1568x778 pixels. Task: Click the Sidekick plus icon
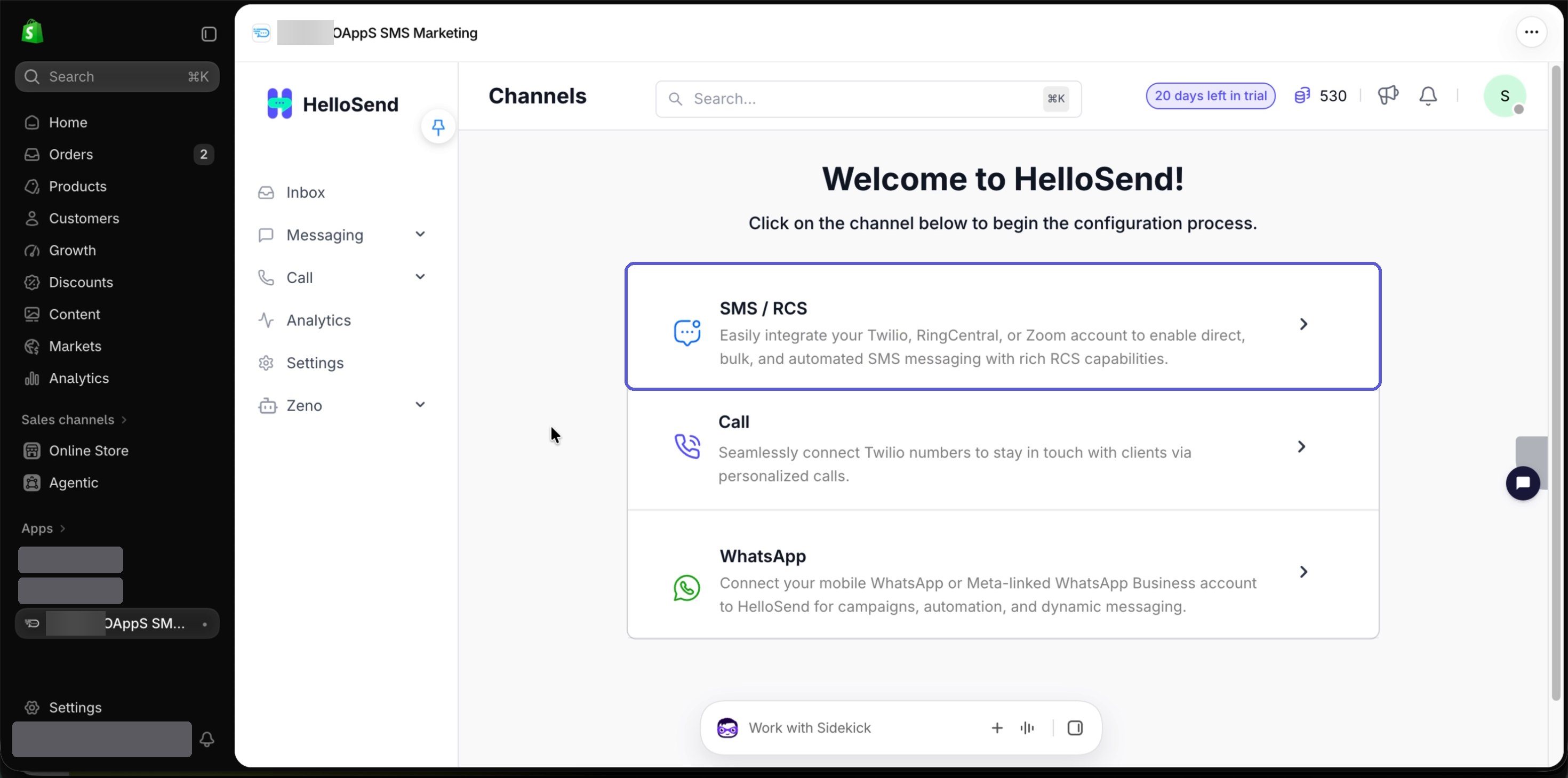click(x=997, y=727)
